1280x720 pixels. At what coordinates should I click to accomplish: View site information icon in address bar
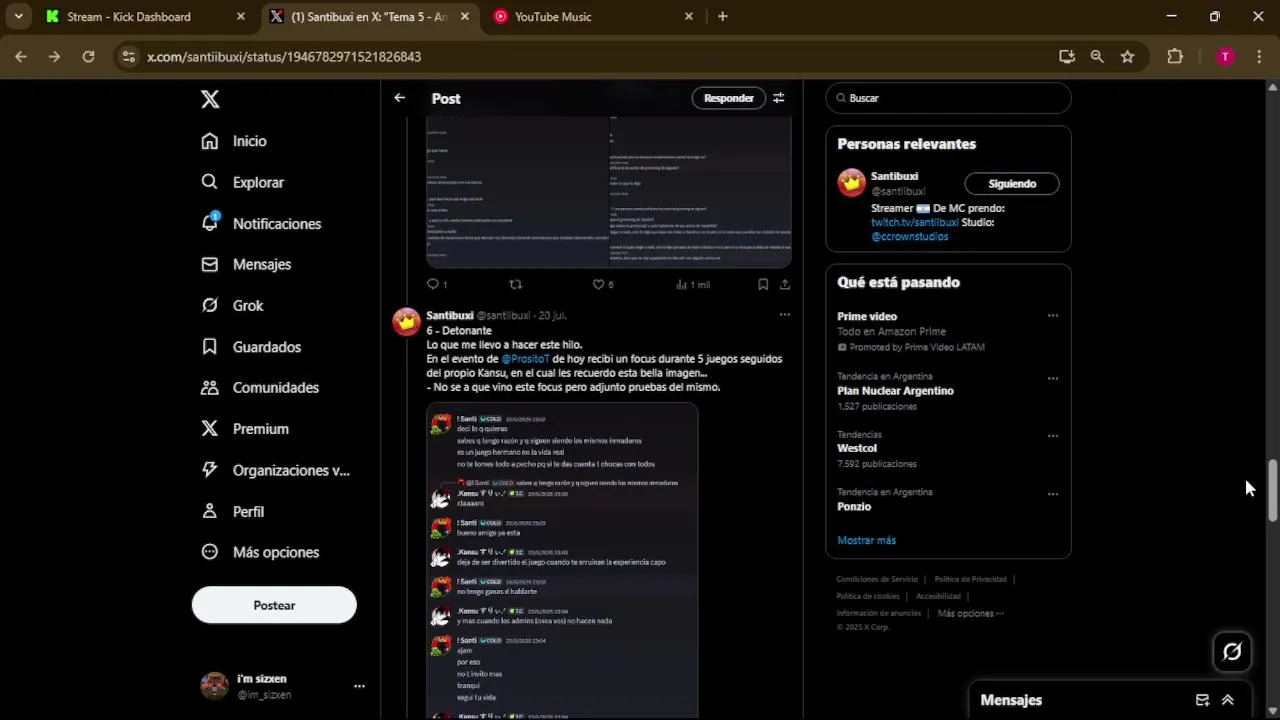point(128,57)
